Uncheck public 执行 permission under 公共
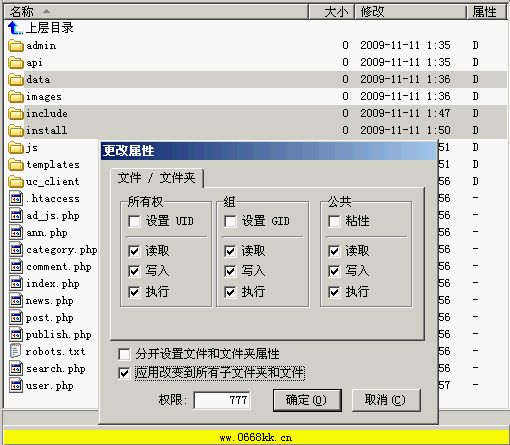The height and width of the screenshot is (445, 510). (334, 292)
